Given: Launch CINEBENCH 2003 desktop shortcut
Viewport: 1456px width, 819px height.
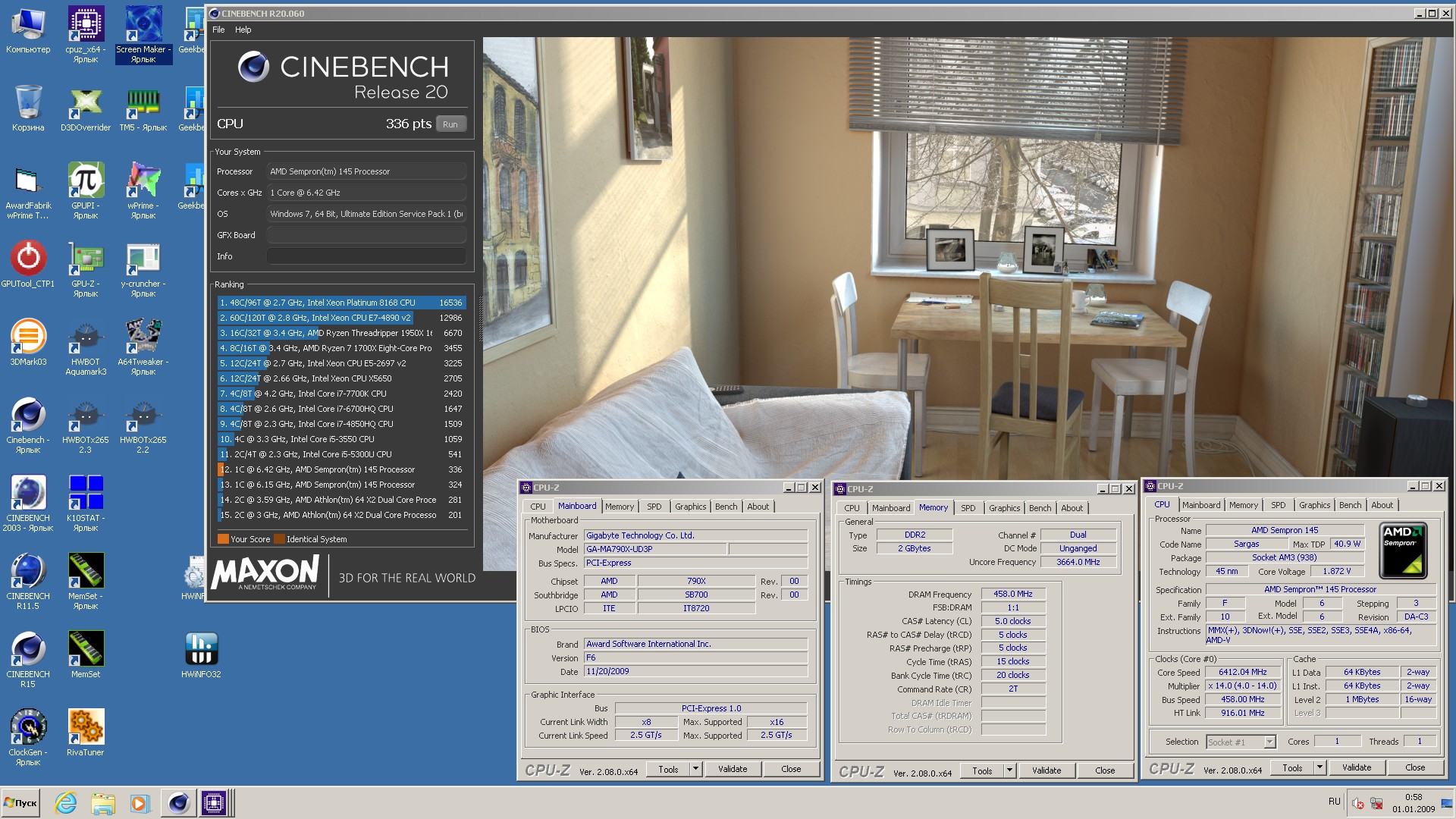Looking at the screenshot, I should click(28, 504).
